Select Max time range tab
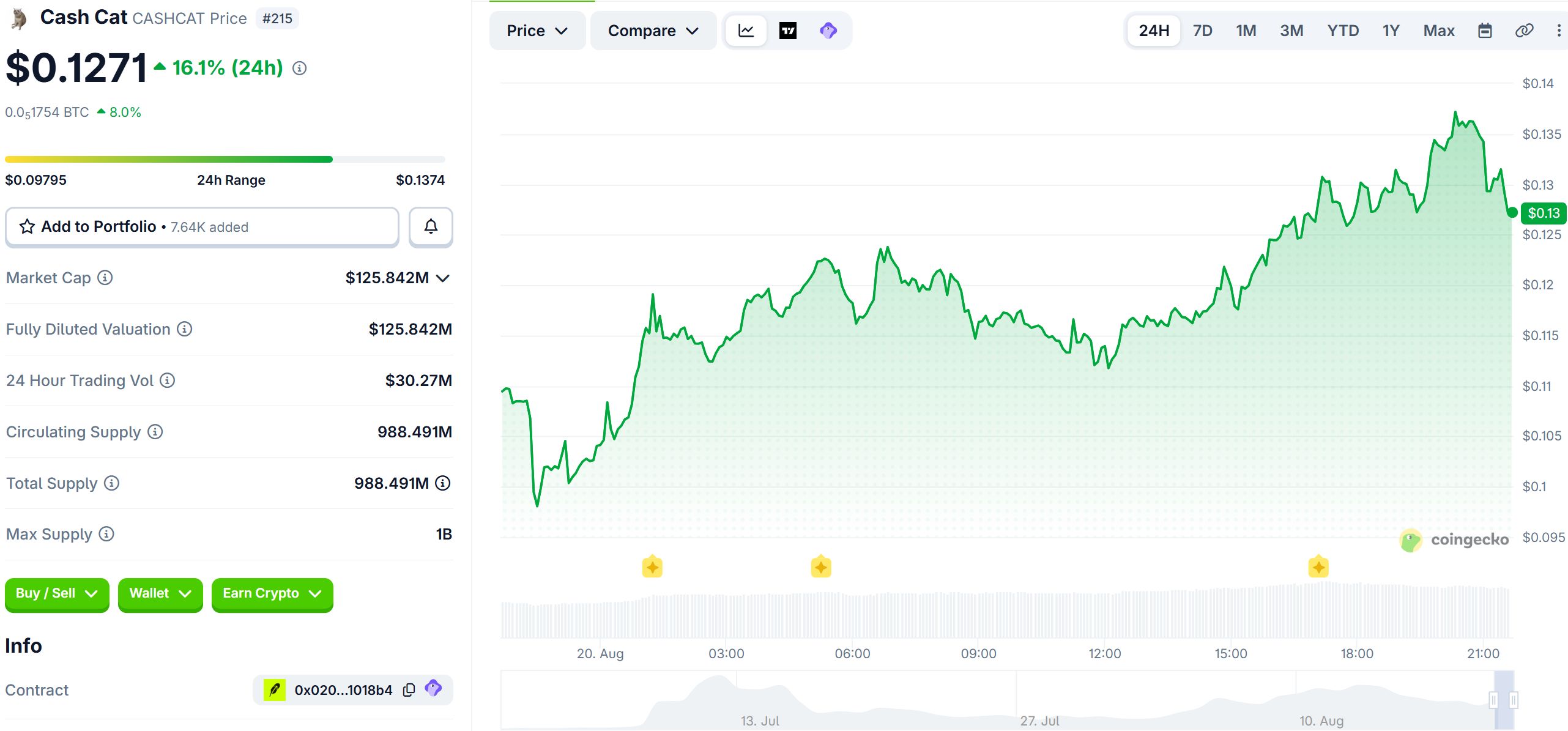This screenshot has height=731, width=1568. click(x=1438, y=31)
